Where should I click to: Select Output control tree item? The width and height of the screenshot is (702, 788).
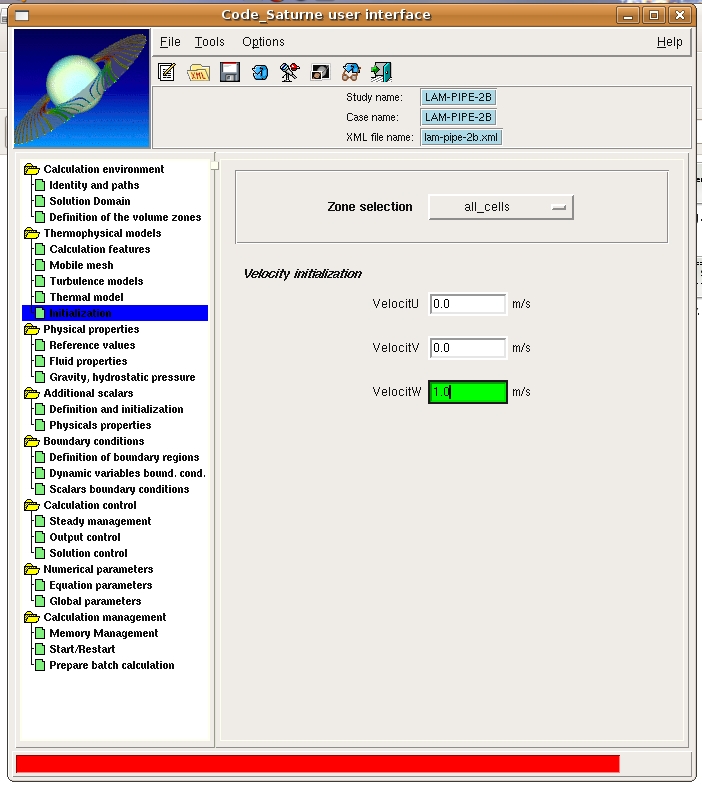tap(84, 538)
